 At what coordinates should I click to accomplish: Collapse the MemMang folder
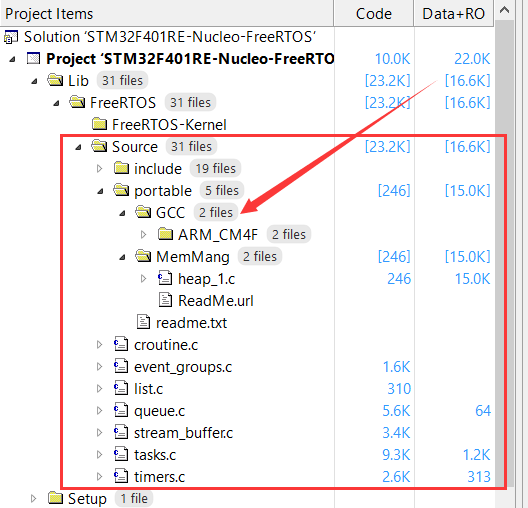[x=123, y=258]
